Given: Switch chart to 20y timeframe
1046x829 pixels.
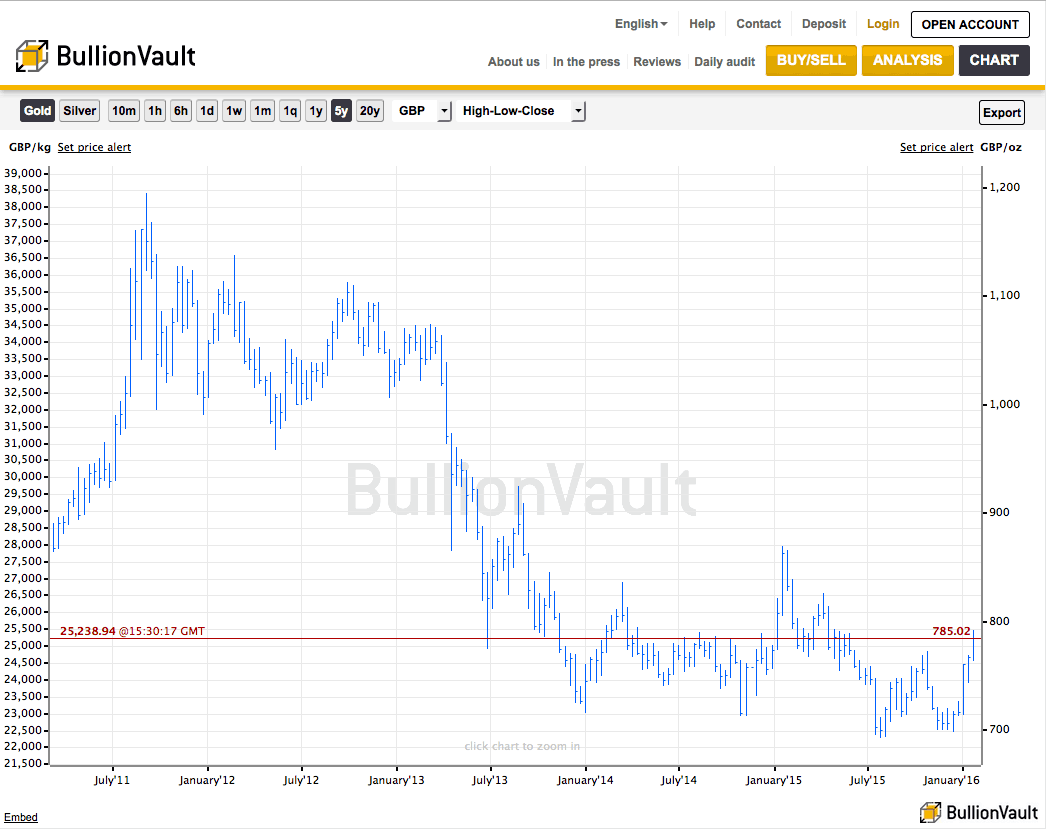Looking at the screenshot, I should tap(370, 111).
